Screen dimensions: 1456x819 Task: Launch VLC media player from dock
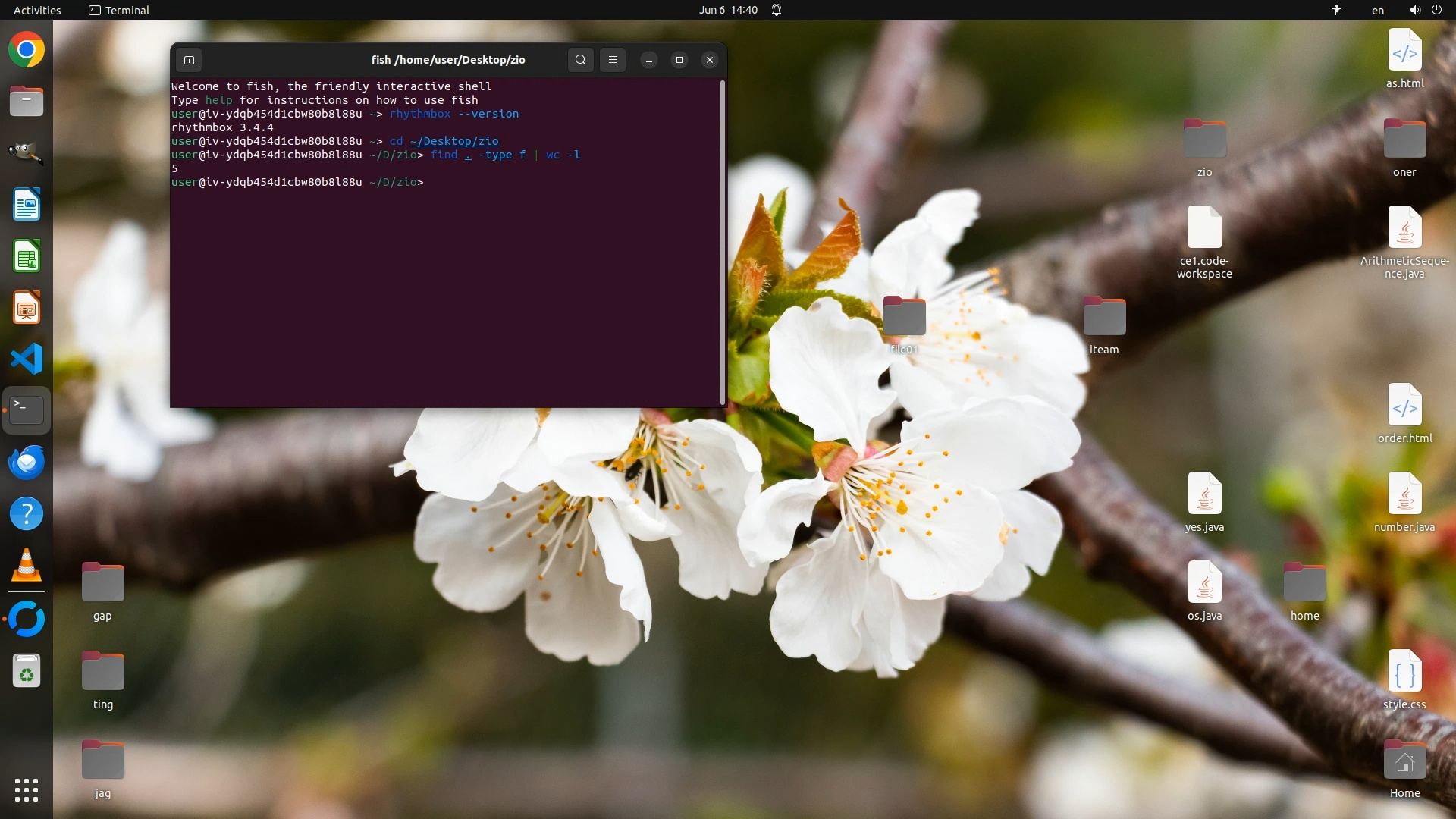tap(27, 566)
